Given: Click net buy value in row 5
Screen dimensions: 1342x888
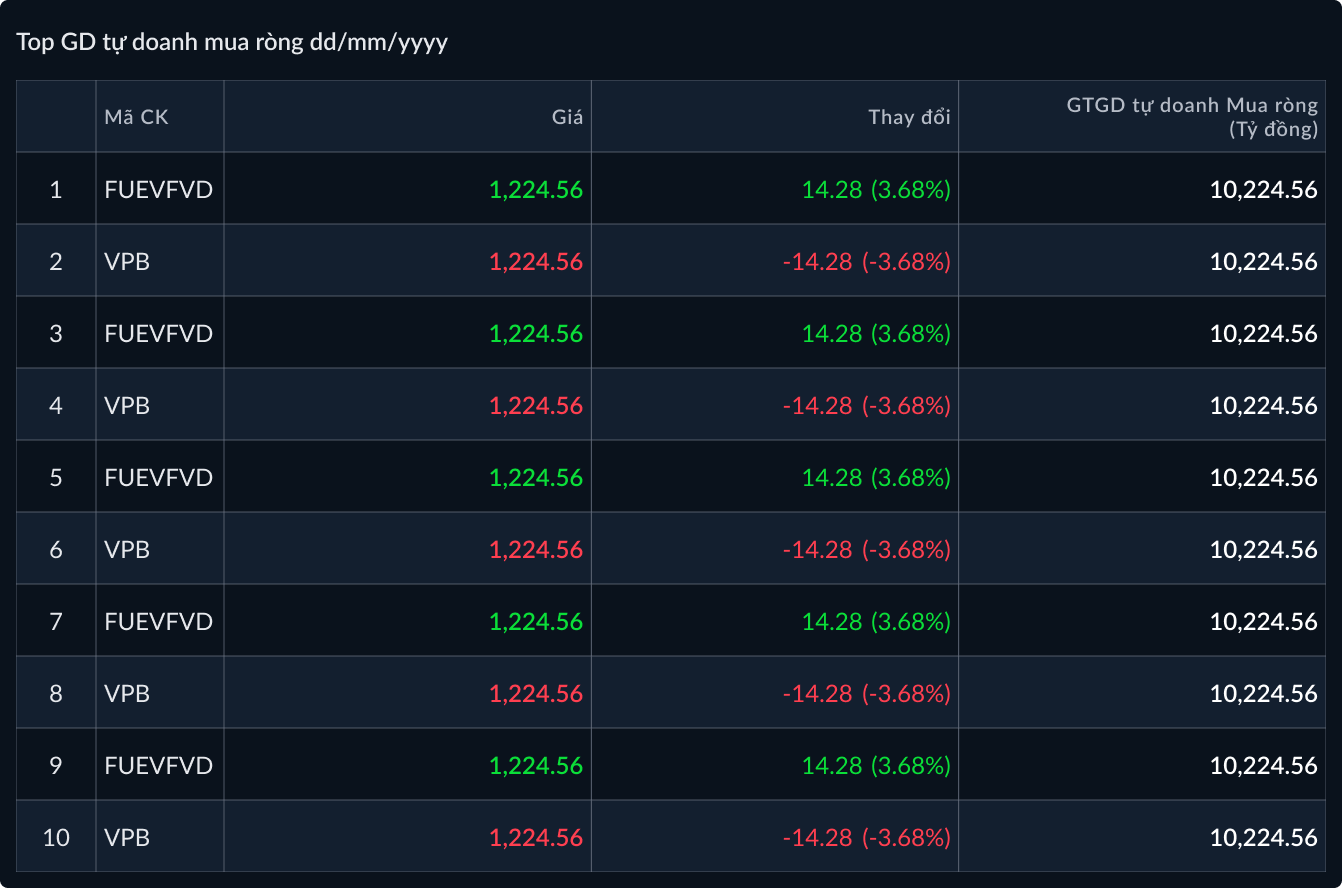Looking at the screenshot, I should 1263,477.
